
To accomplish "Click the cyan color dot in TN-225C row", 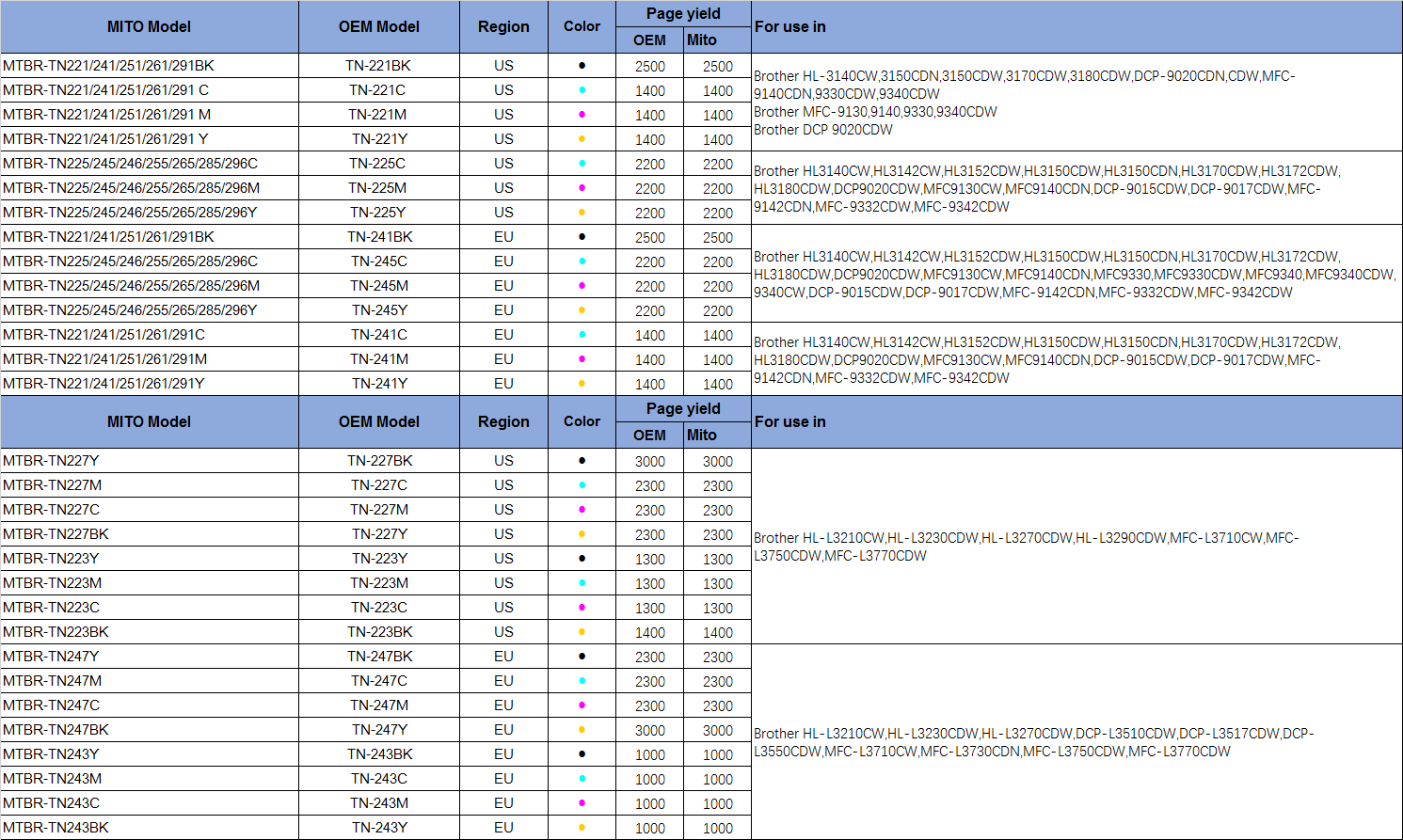I will [582, 164].
